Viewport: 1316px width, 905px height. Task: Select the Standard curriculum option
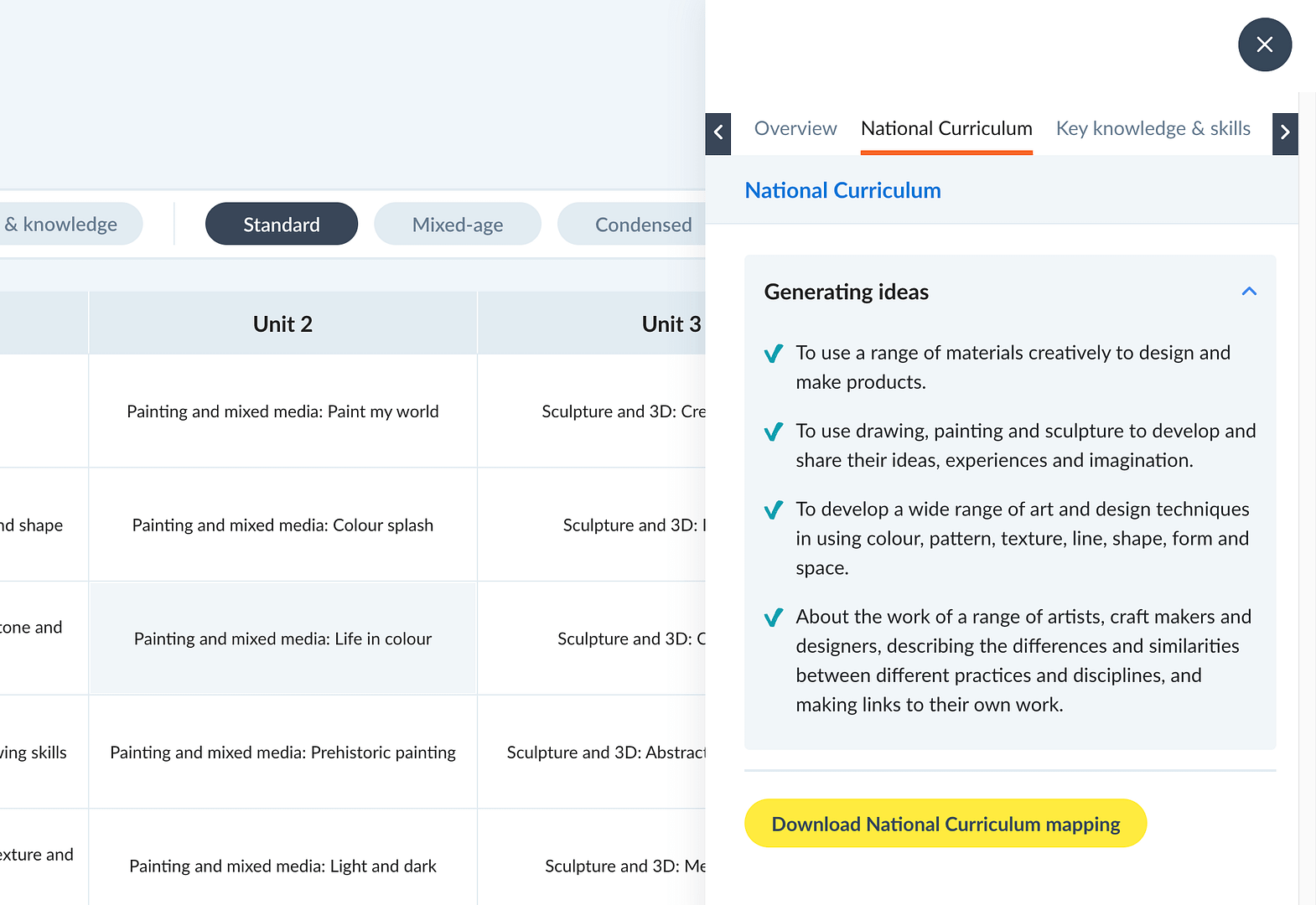(282, 225)
